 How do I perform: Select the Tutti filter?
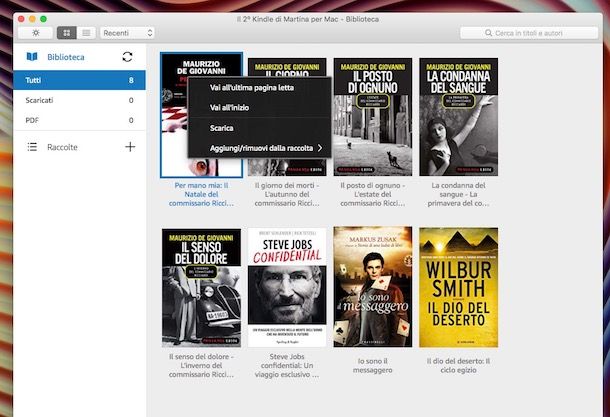pos(79,80)
